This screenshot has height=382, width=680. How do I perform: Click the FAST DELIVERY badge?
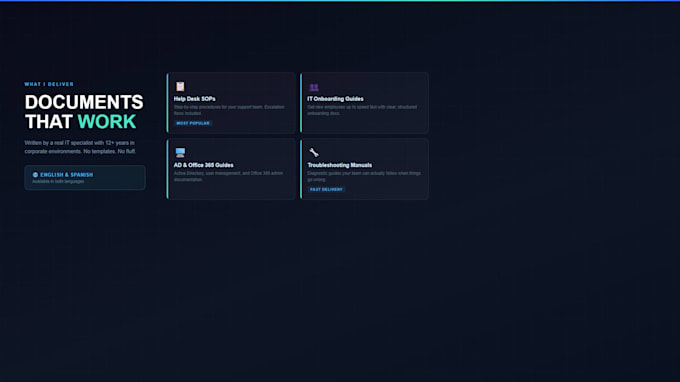[x=326, y=189]
